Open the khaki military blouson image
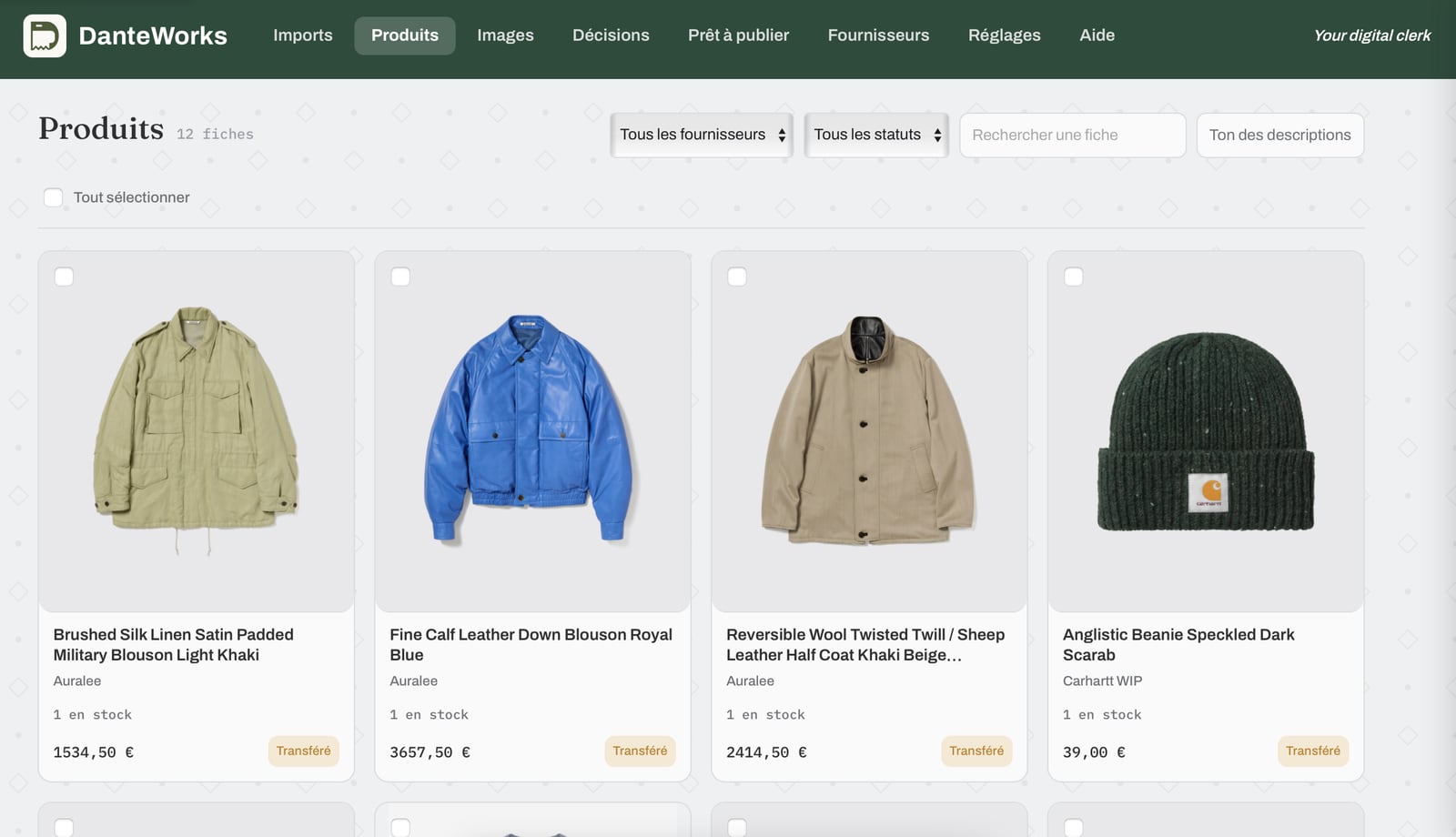1456x837 pixels. coord(197,431)
